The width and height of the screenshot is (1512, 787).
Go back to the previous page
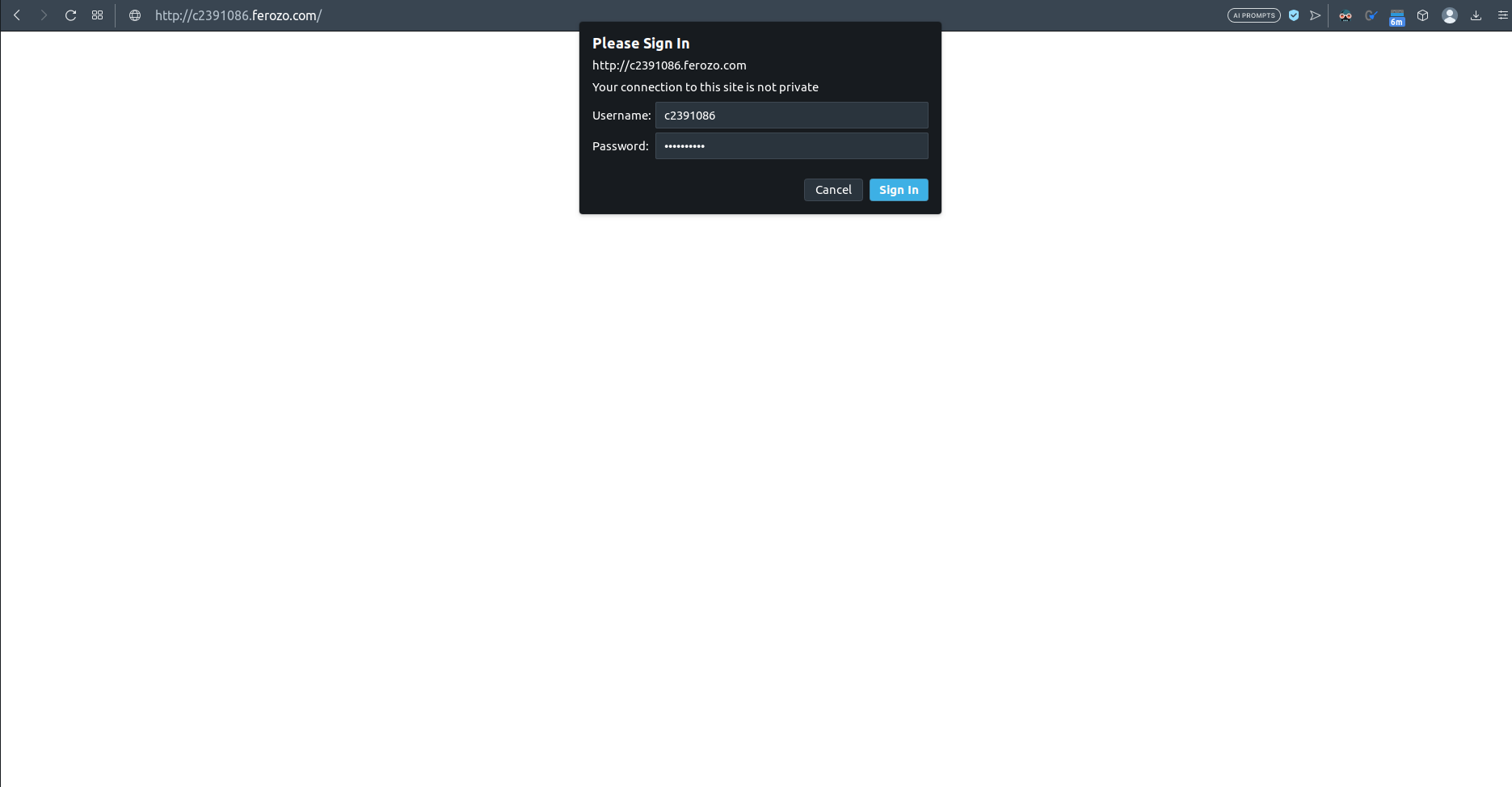[x=17, y=15]
